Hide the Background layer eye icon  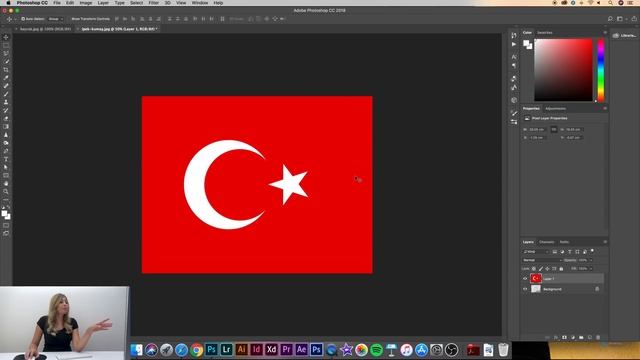point(525,289)
